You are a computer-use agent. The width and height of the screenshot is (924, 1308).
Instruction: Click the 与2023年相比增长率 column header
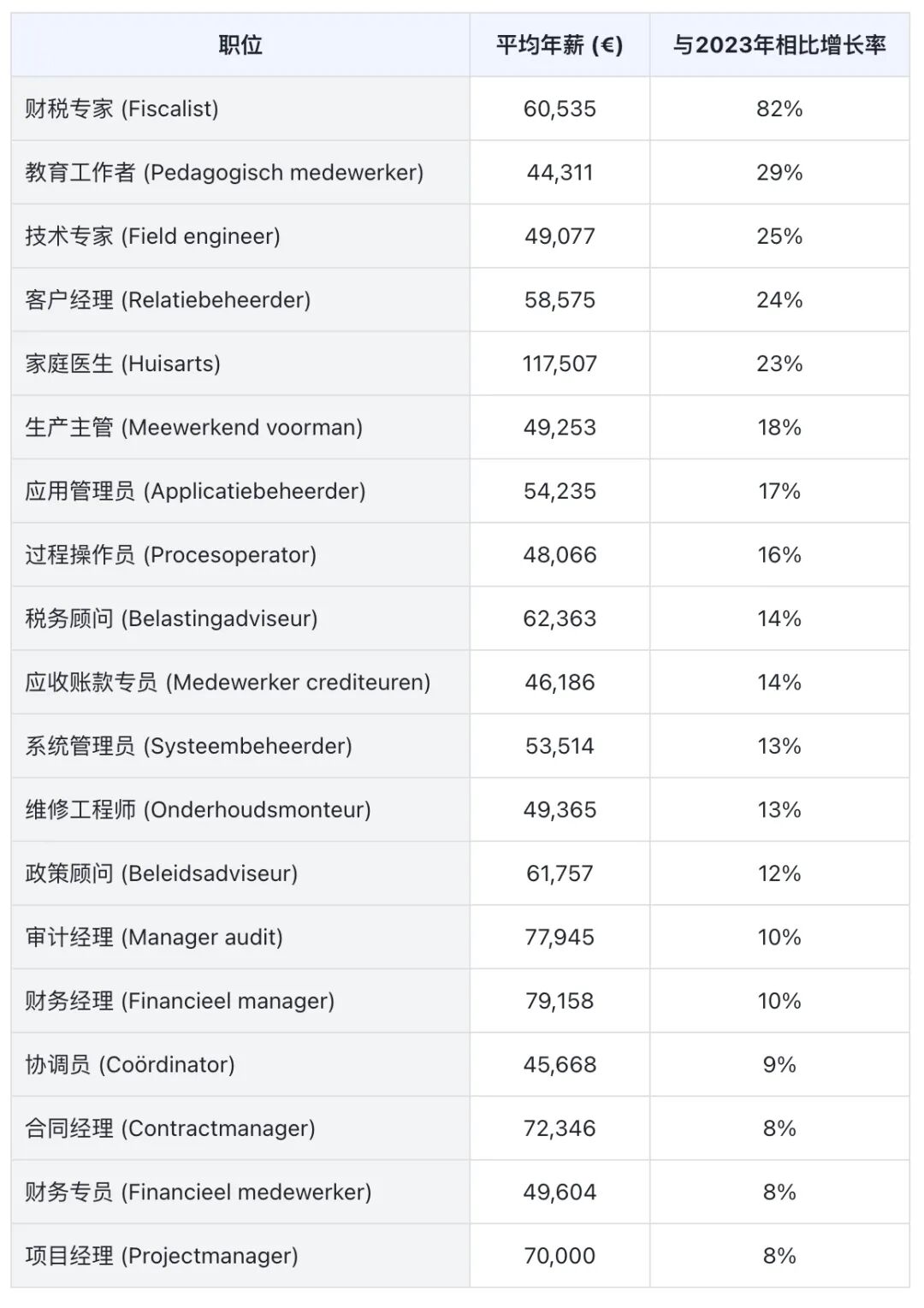coord(779,44)
